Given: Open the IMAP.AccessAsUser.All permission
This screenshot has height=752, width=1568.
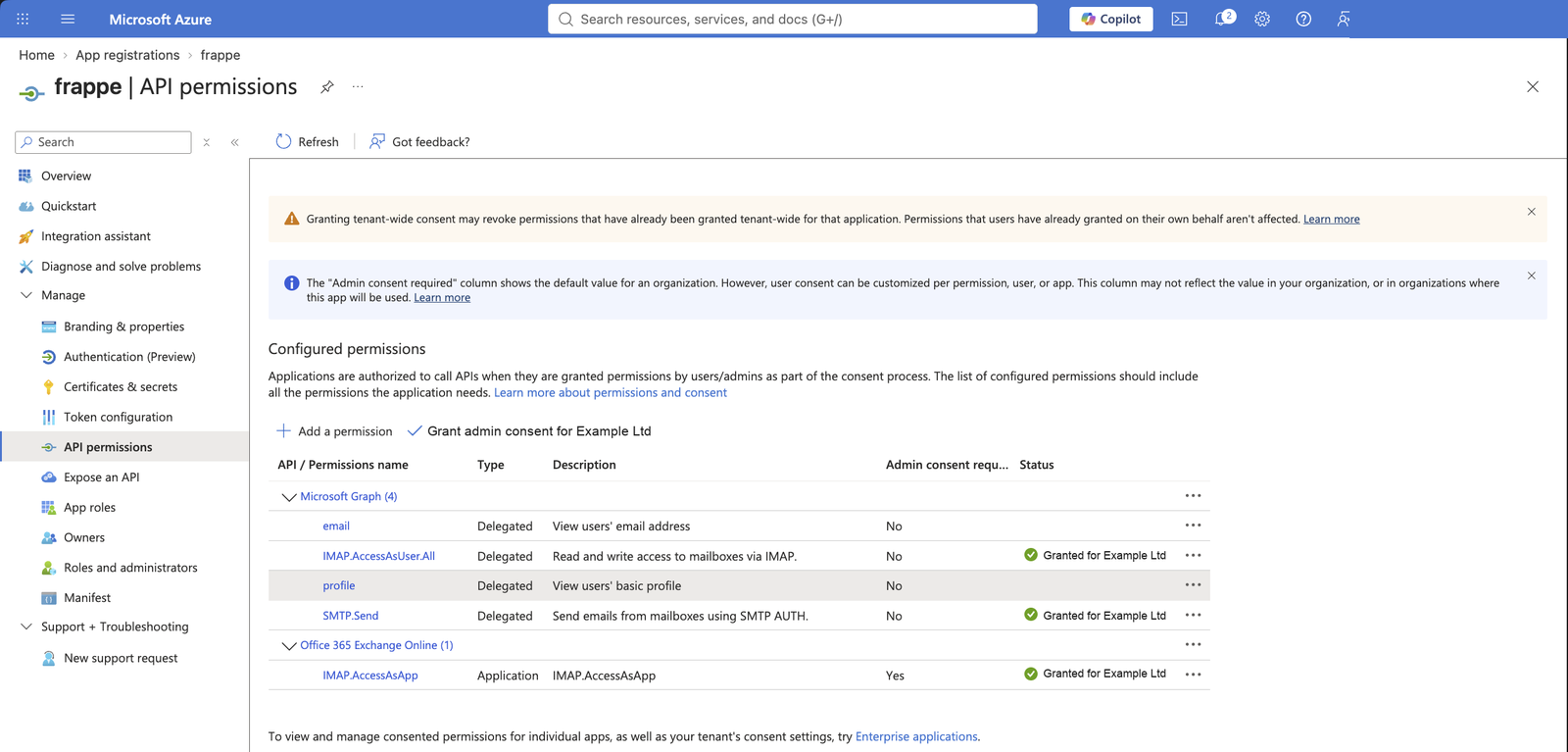Looking at the screenshot, I should click(x=379, y=556).
